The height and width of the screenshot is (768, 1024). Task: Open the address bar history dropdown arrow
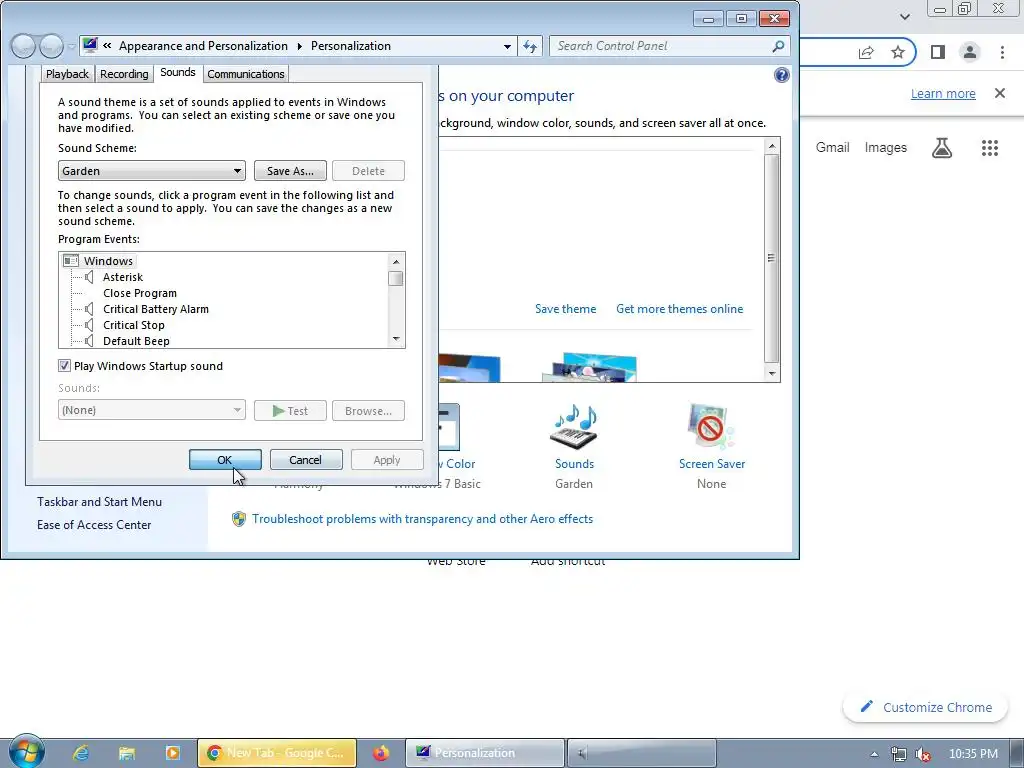pyautogui.click(x=507, y=46)
